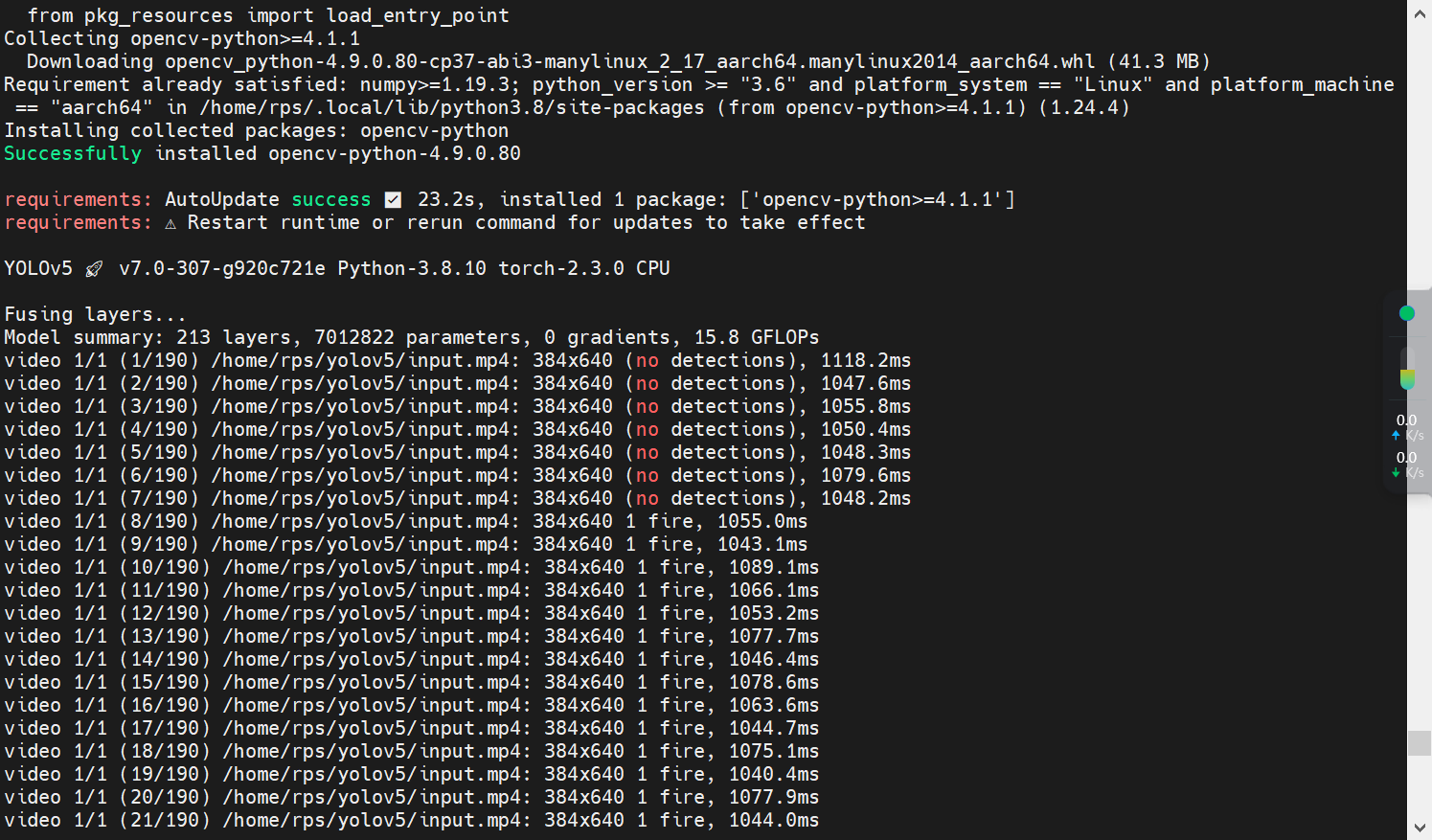The height and width of the screenshot is (840, 1432).
Task: Click the opencv_python wheel filename in Downloading line
Action: pos(629,61)
